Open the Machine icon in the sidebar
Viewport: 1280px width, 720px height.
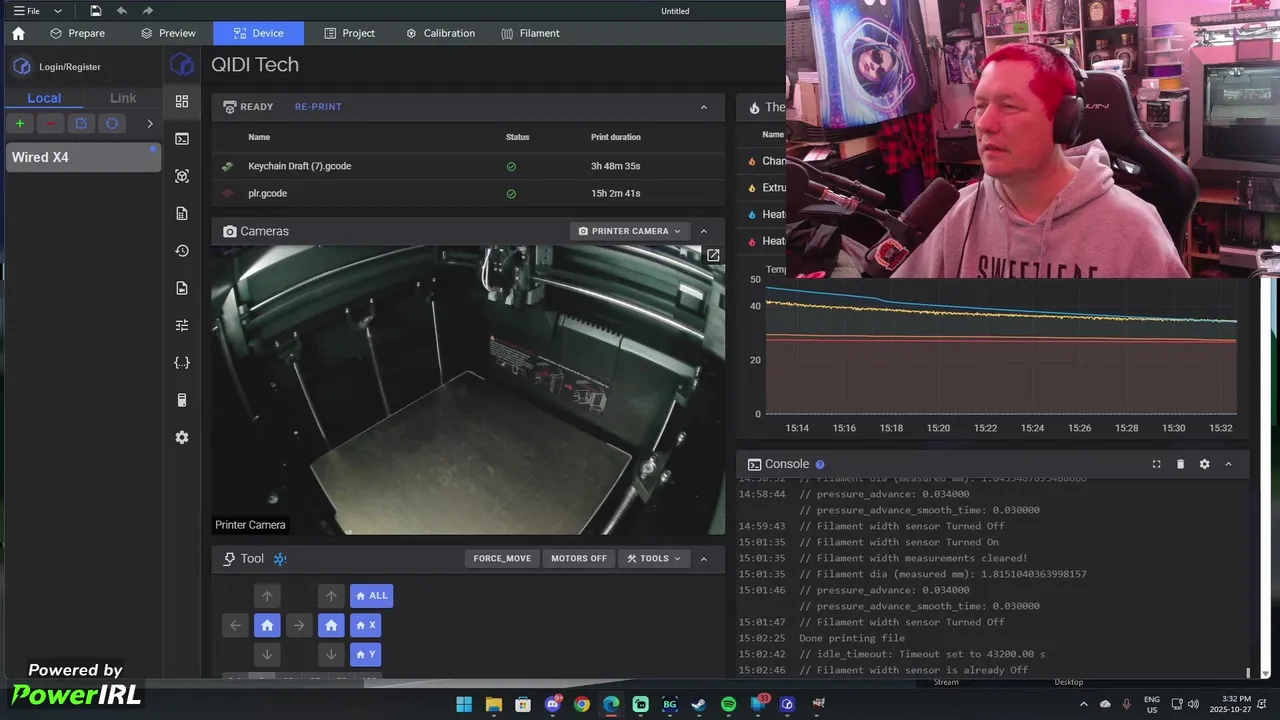pos(182,400)
